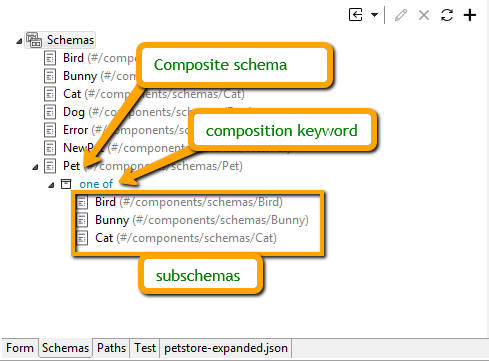Switch to the Paths tab
Viewport: 489px width, 361px height.
pos(111,348)
